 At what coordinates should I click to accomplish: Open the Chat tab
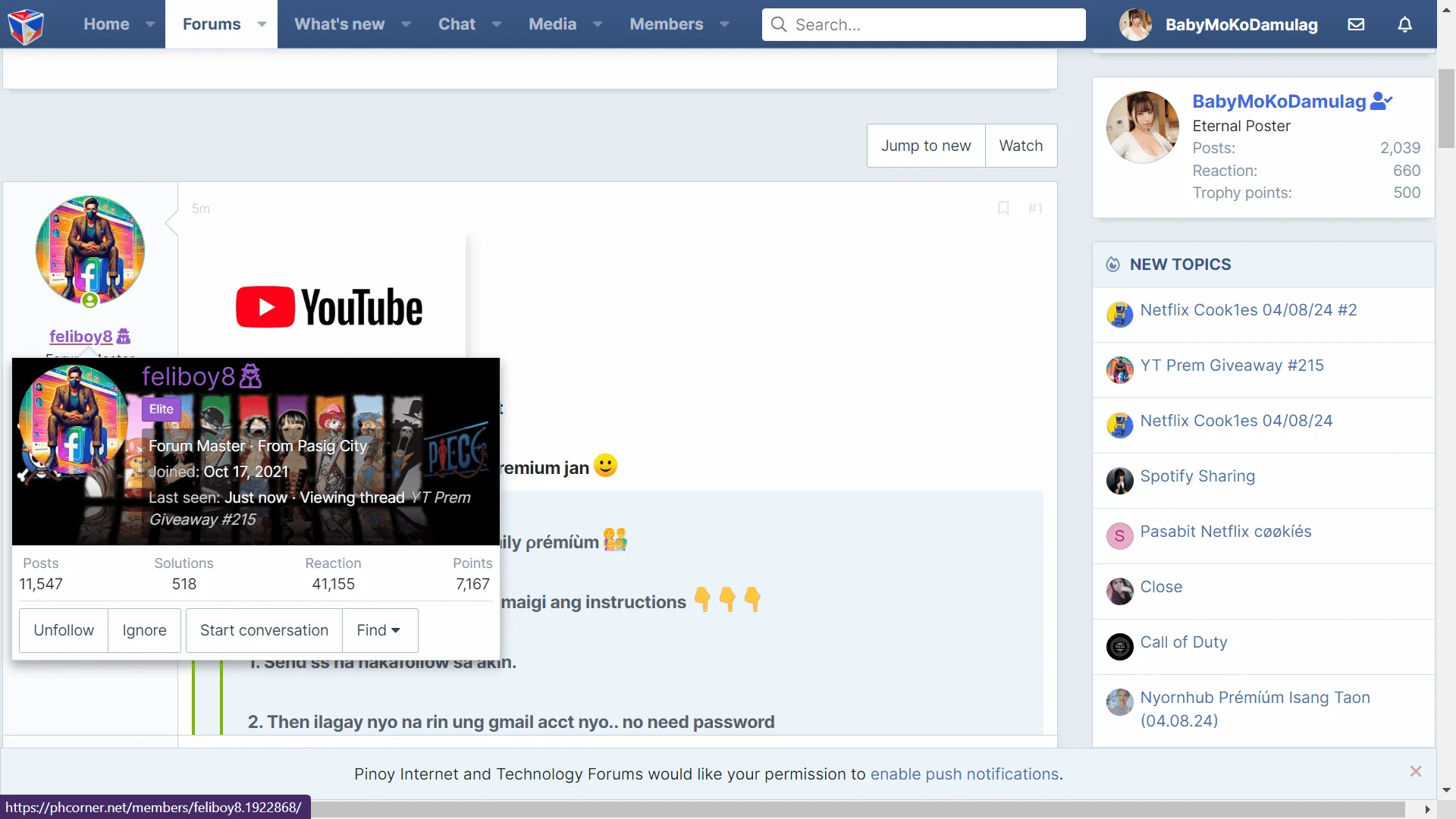click(457, 24)
